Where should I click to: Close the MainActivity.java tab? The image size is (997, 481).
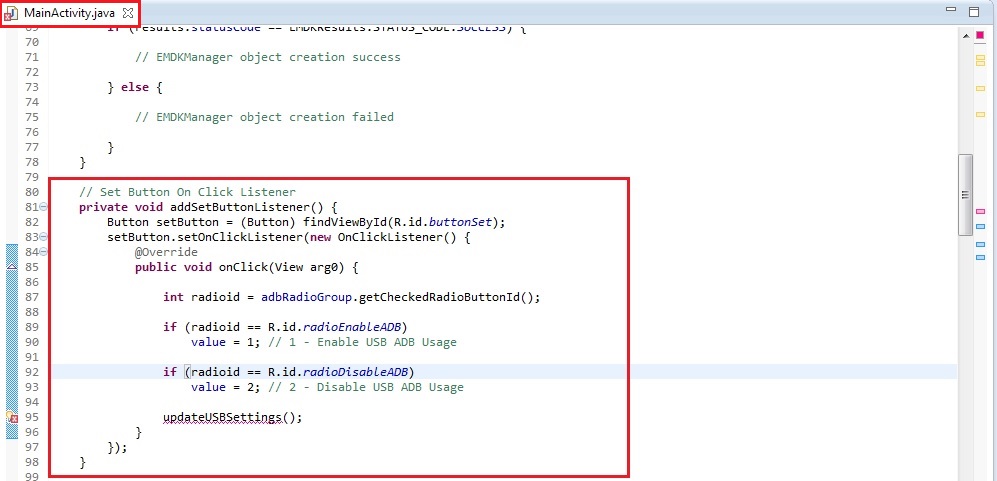tap(127, 12)
